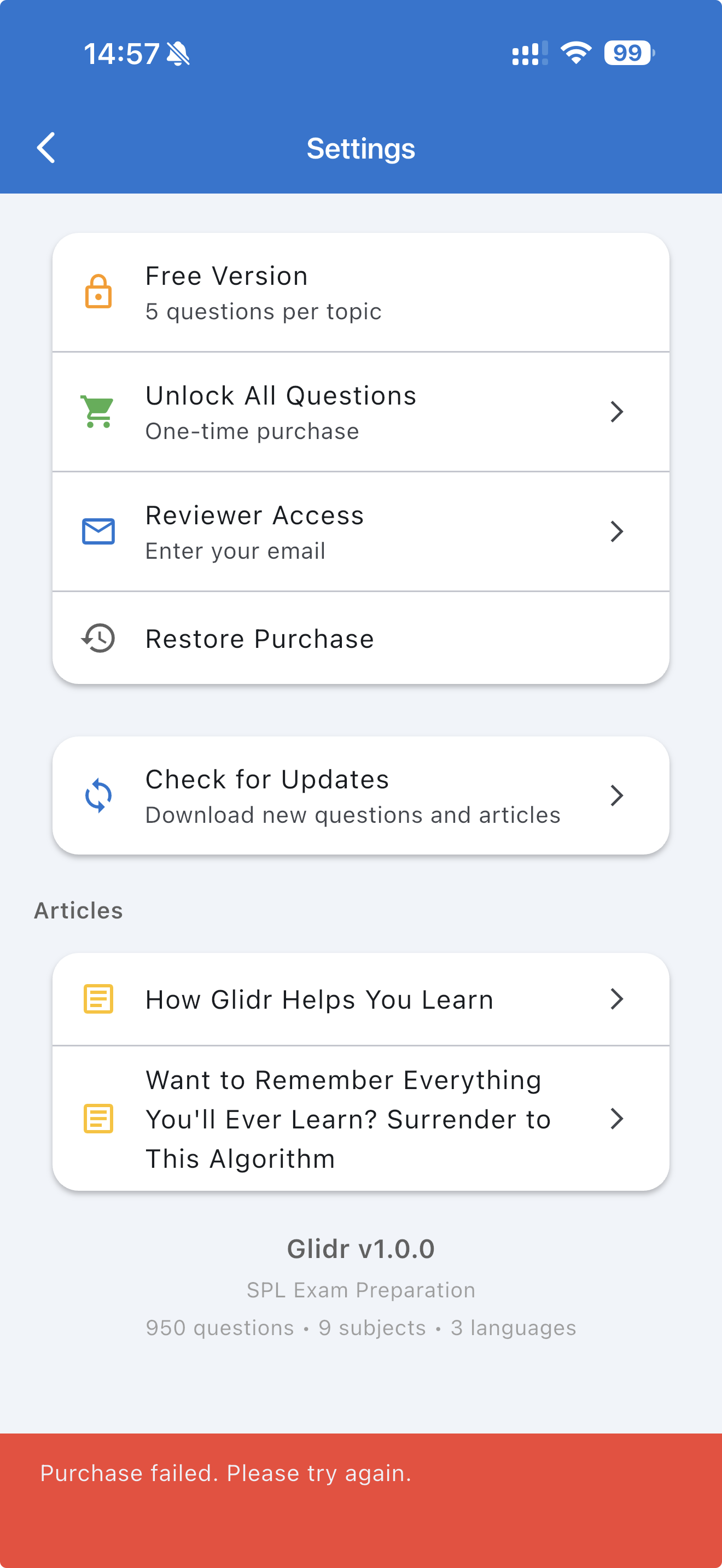Tap the How Glidr Helps article icon
The height and width of the screenshot is (1568, 722).
(98, 999)
